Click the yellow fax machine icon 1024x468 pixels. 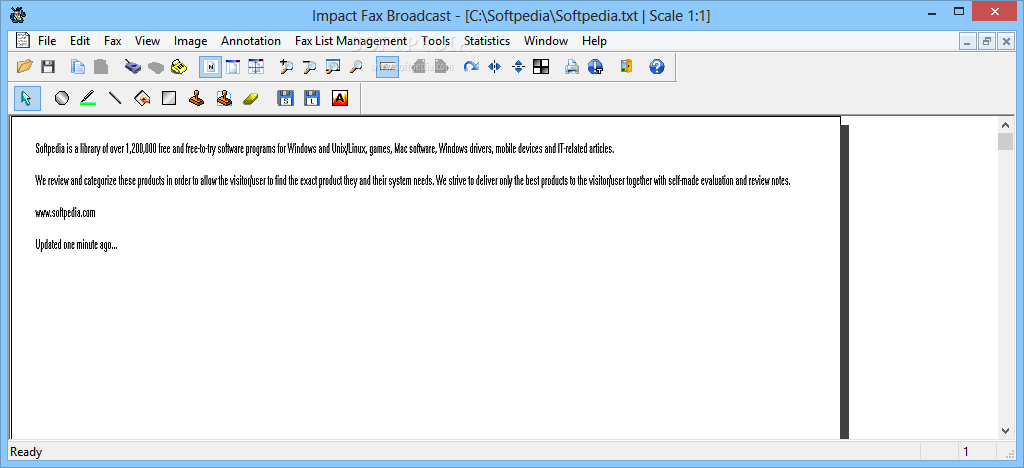[x=179, y=67]
